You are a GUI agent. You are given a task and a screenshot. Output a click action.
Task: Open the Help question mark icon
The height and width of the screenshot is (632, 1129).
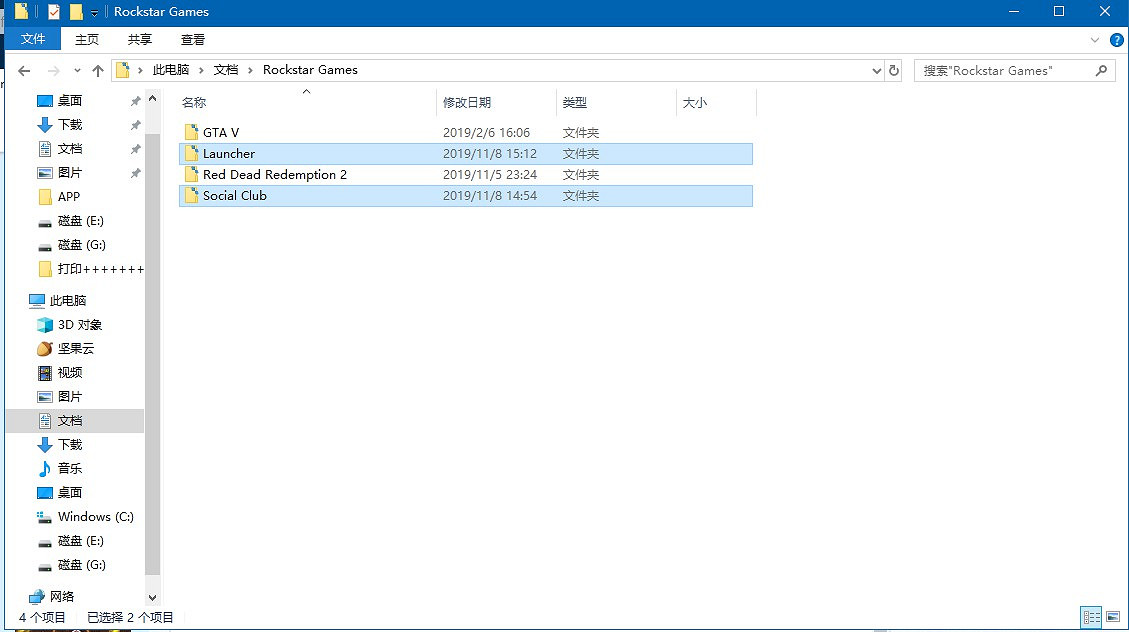pyautogui.click(x=1115, y=40)
